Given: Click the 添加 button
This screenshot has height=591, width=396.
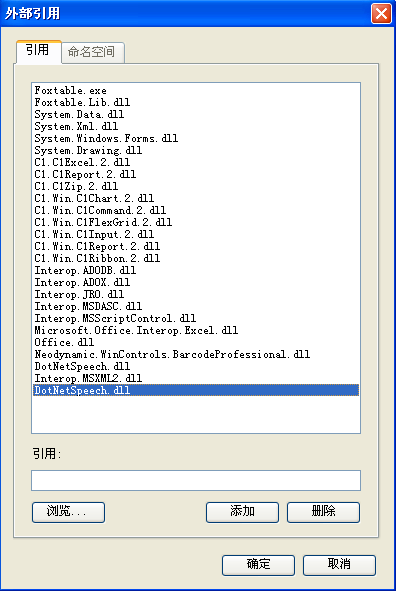Looking at the screenshot, I should pyautogui.click(x=242, y=512).
